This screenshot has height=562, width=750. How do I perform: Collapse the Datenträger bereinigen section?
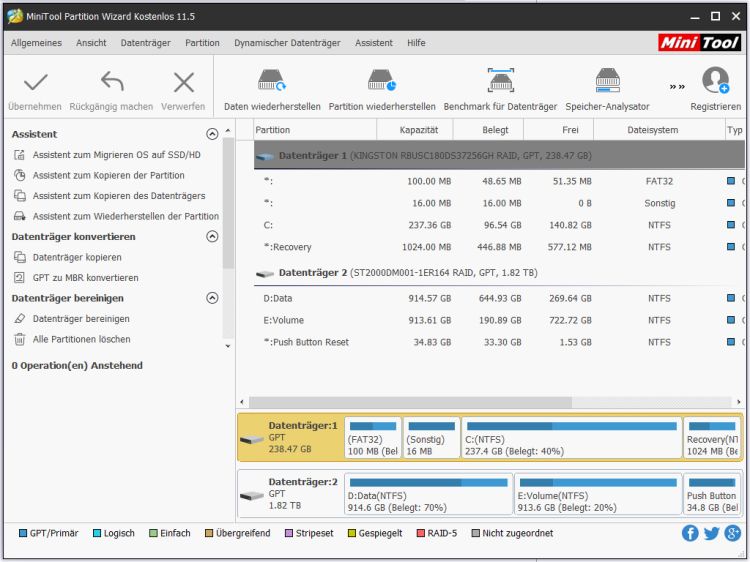[x=212, y=298]
